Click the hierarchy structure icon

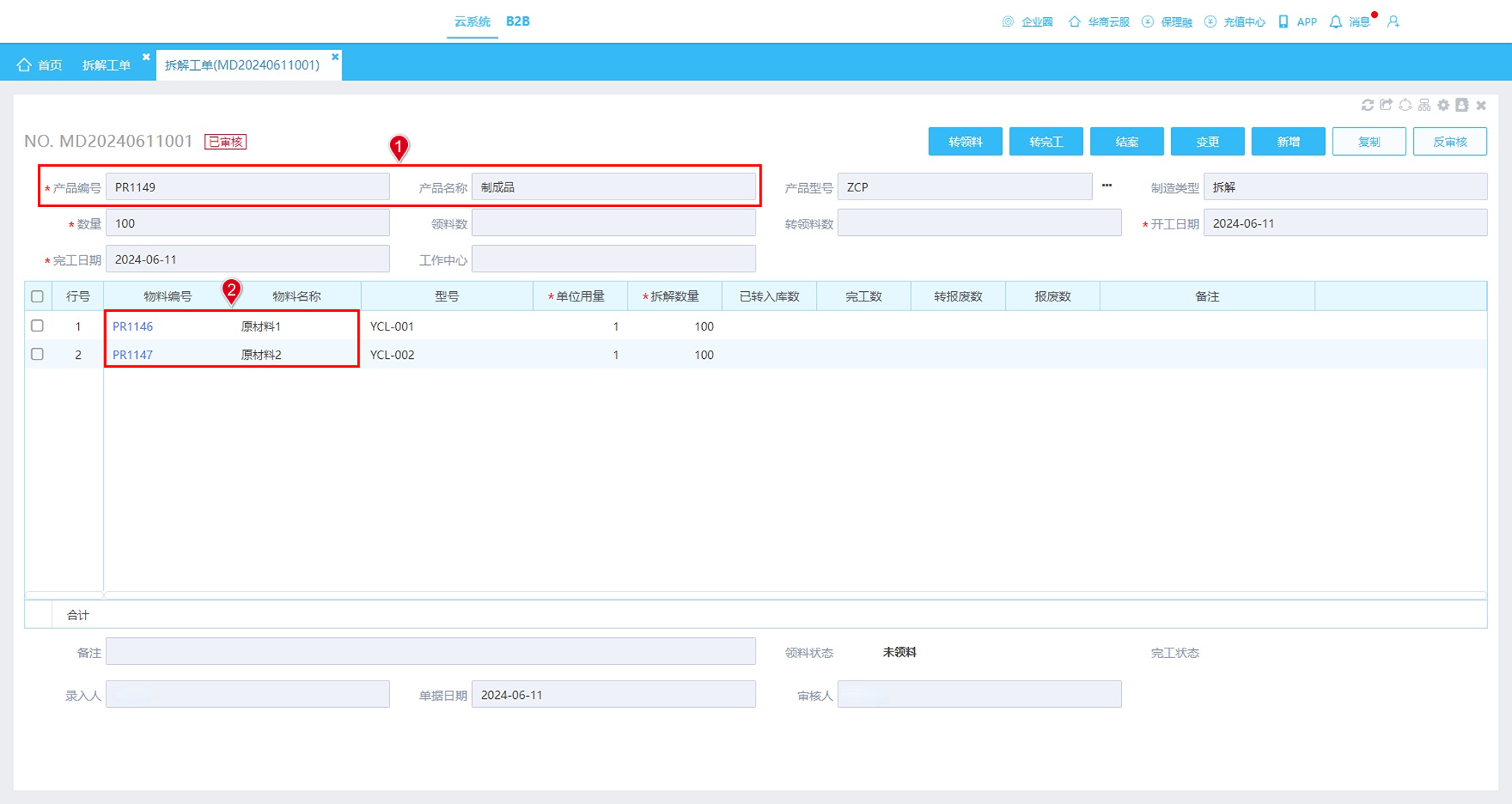click(x=1424, y=105)
